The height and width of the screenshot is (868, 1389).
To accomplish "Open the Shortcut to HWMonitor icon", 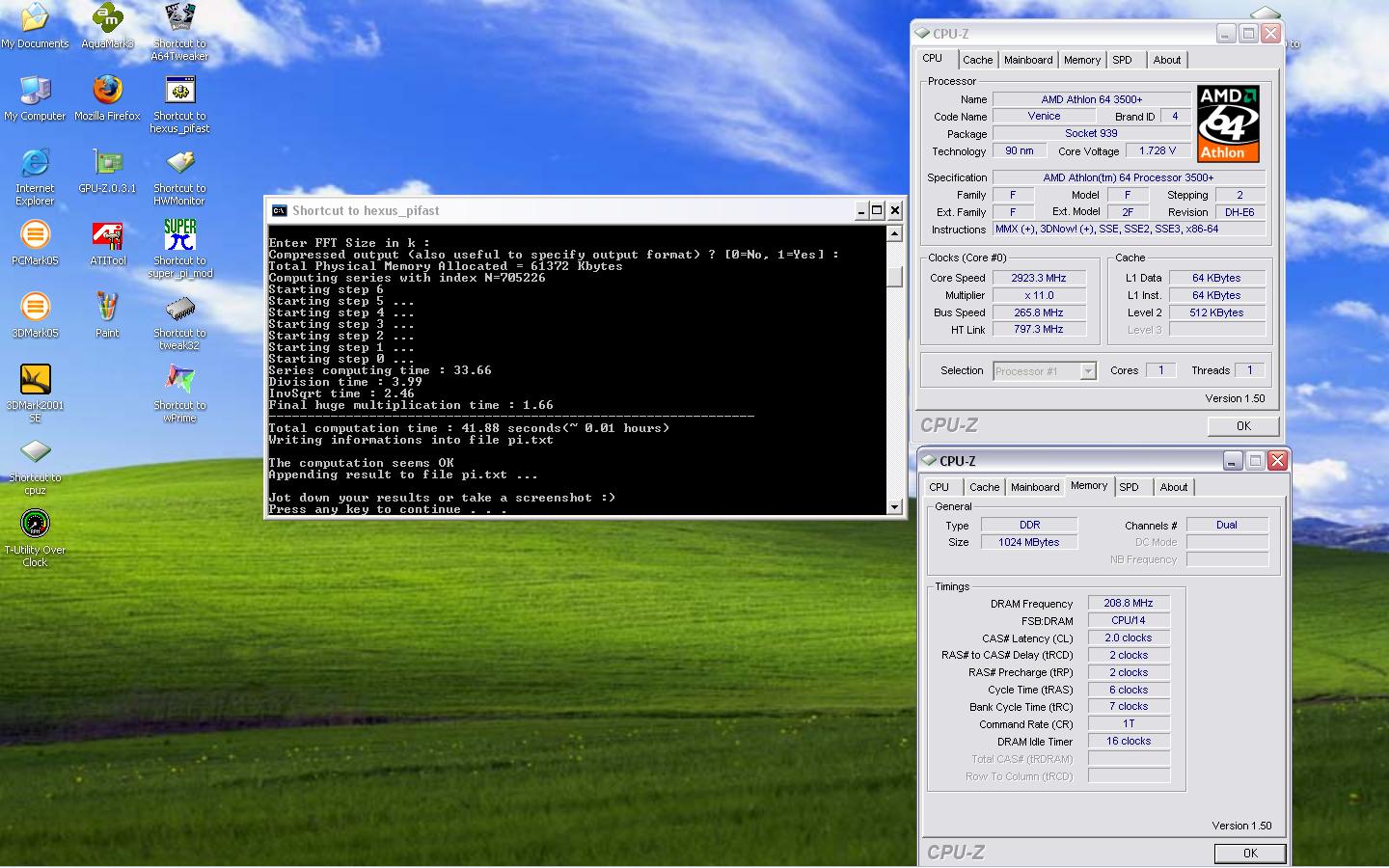I will click(179, 176).
